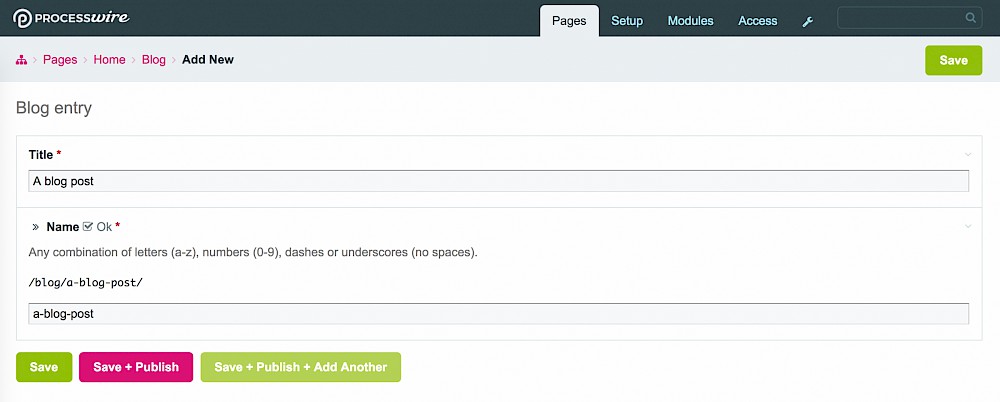1000x402 pixels.
Task: Click the 'Any combination of letters' description text
Action: coord(253,252)
